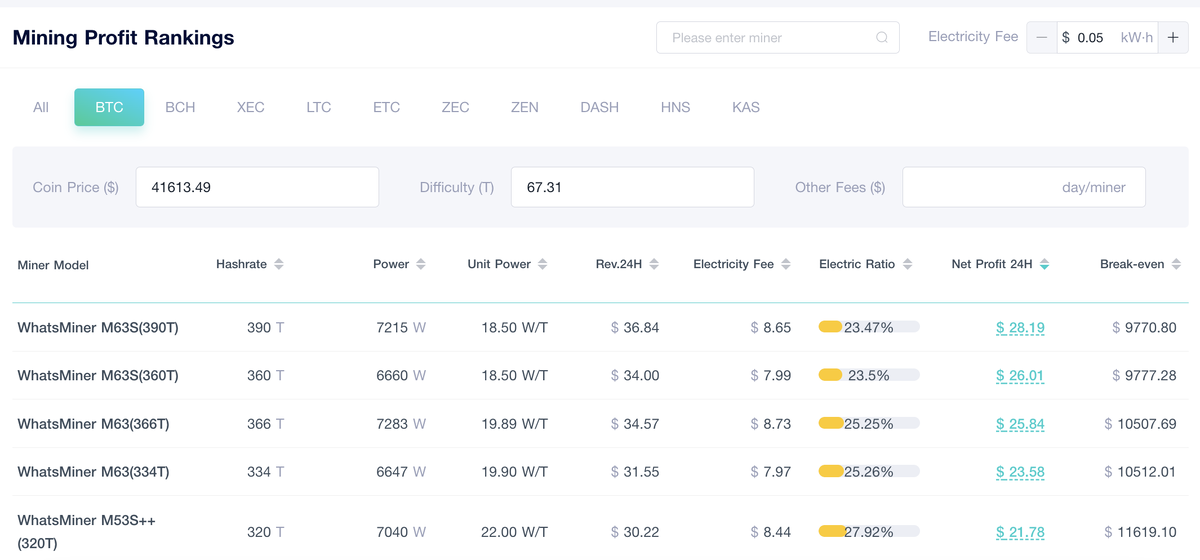Screen dimensions: 1200x560
Task: Open net profit $ 26.01 link
Action: click(x=1020, y=376)
